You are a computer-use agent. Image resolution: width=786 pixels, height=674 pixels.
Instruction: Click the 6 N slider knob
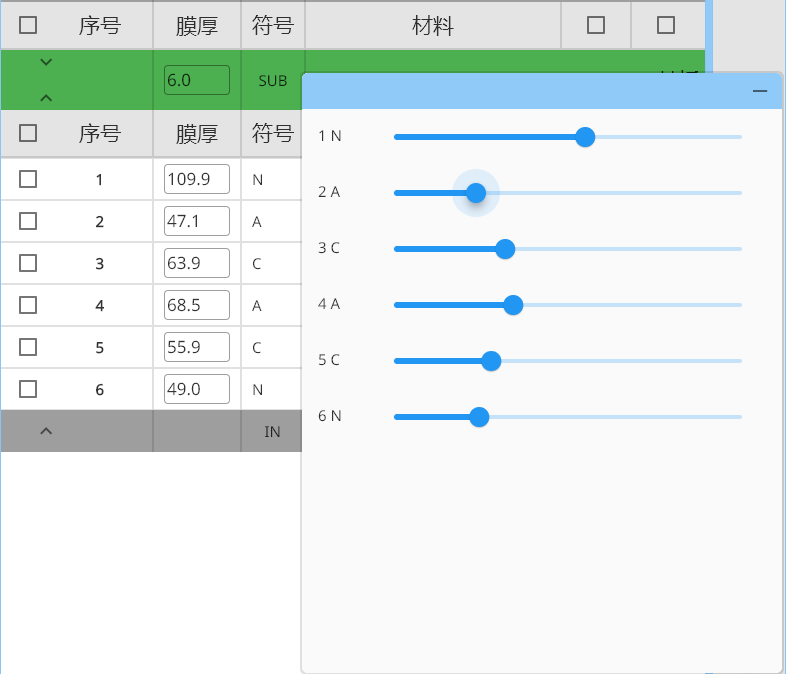[x=479, y=417]
